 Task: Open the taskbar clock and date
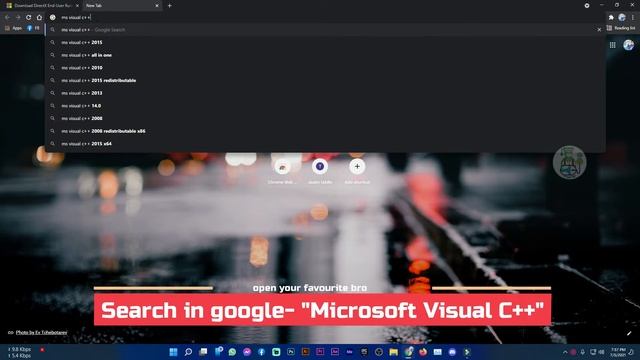click(618, 352)
